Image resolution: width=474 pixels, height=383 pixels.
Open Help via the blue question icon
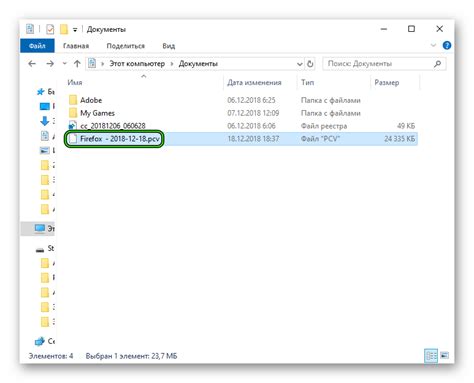click(x=447, y=45)
